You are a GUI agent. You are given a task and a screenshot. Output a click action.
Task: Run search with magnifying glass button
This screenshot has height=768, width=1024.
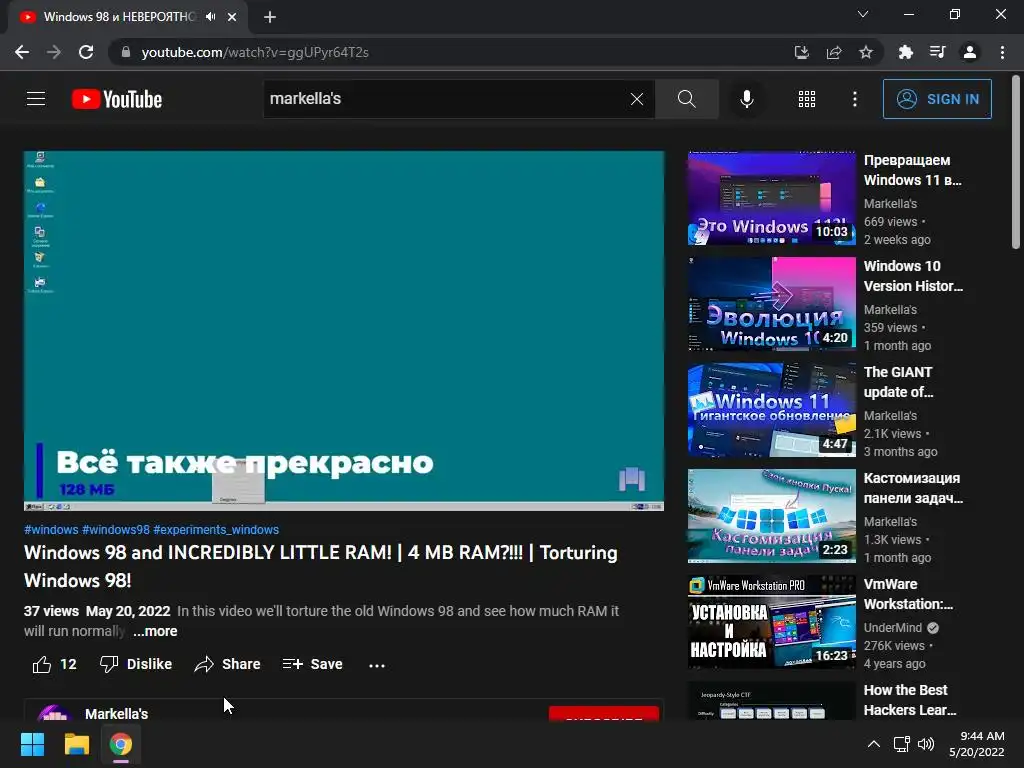click(x=686, y=99)
